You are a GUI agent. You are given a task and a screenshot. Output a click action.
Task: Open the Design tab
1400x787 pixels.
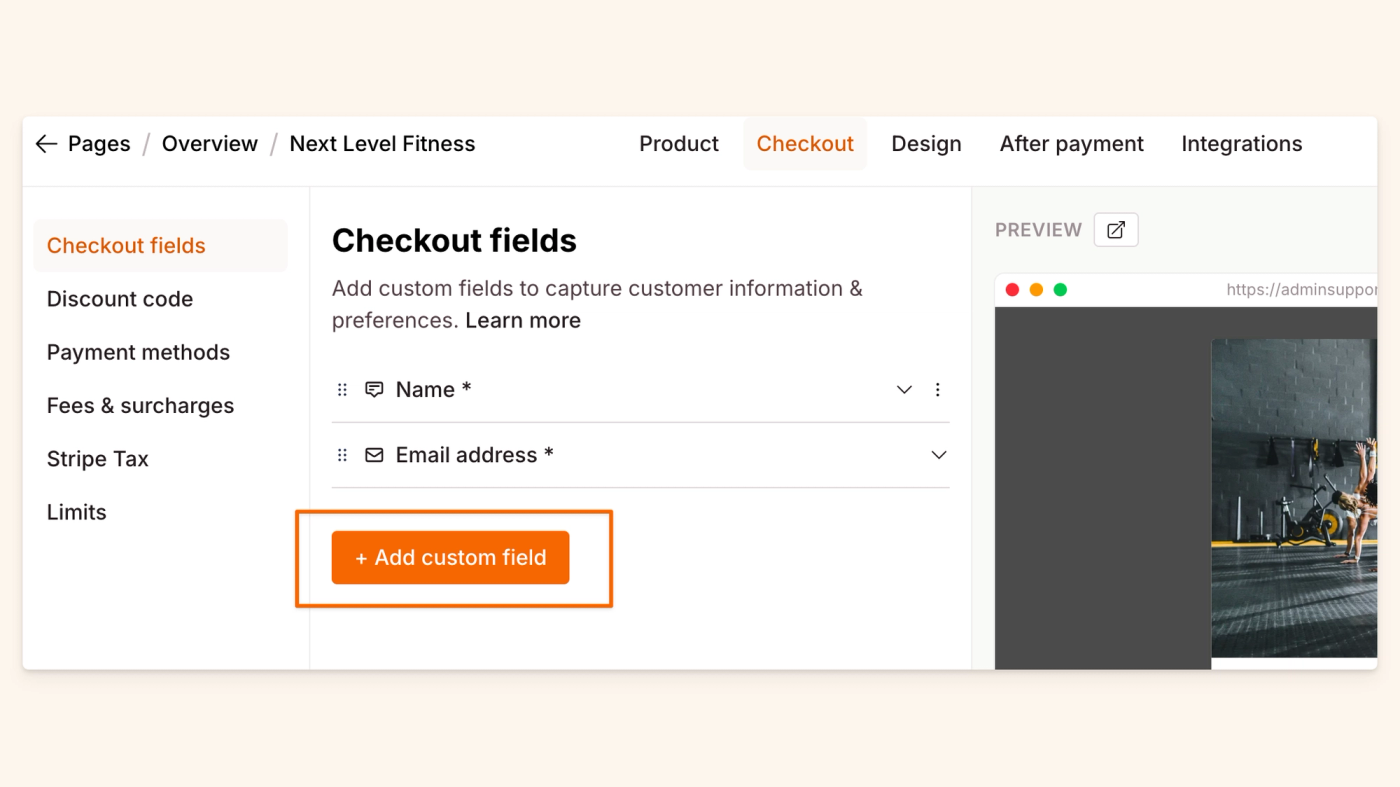click(926, 144)
